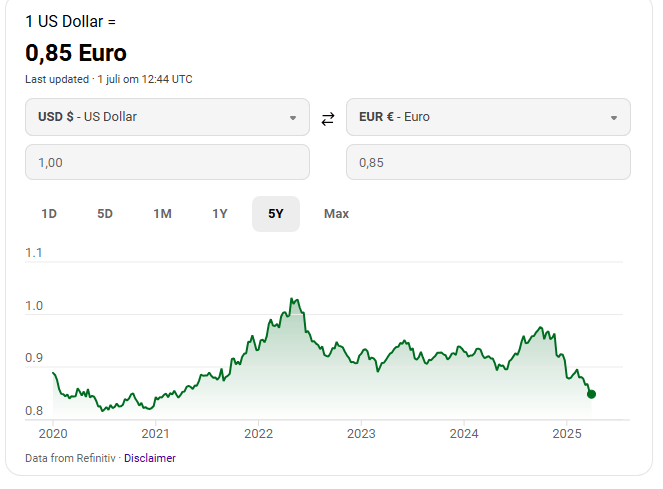
Task: Click the 0,85 Euro result heading
Action: click(x=76, y=53)
